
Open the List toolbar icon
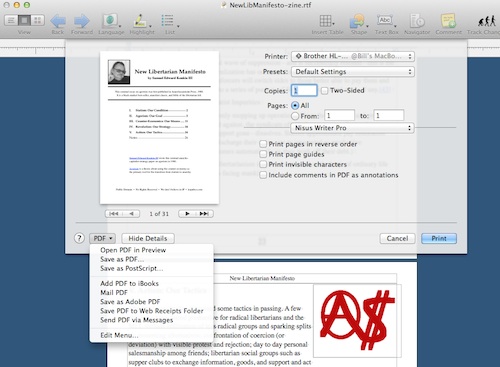click(x=167, y=21)
